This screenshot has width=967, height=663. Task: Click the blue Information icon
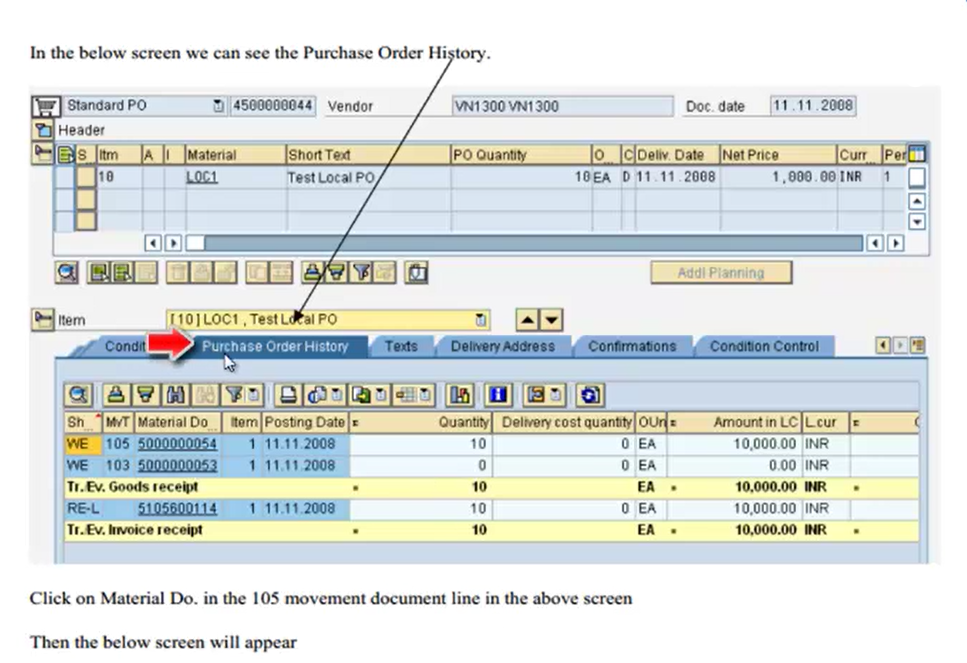[x=498, y=395]
